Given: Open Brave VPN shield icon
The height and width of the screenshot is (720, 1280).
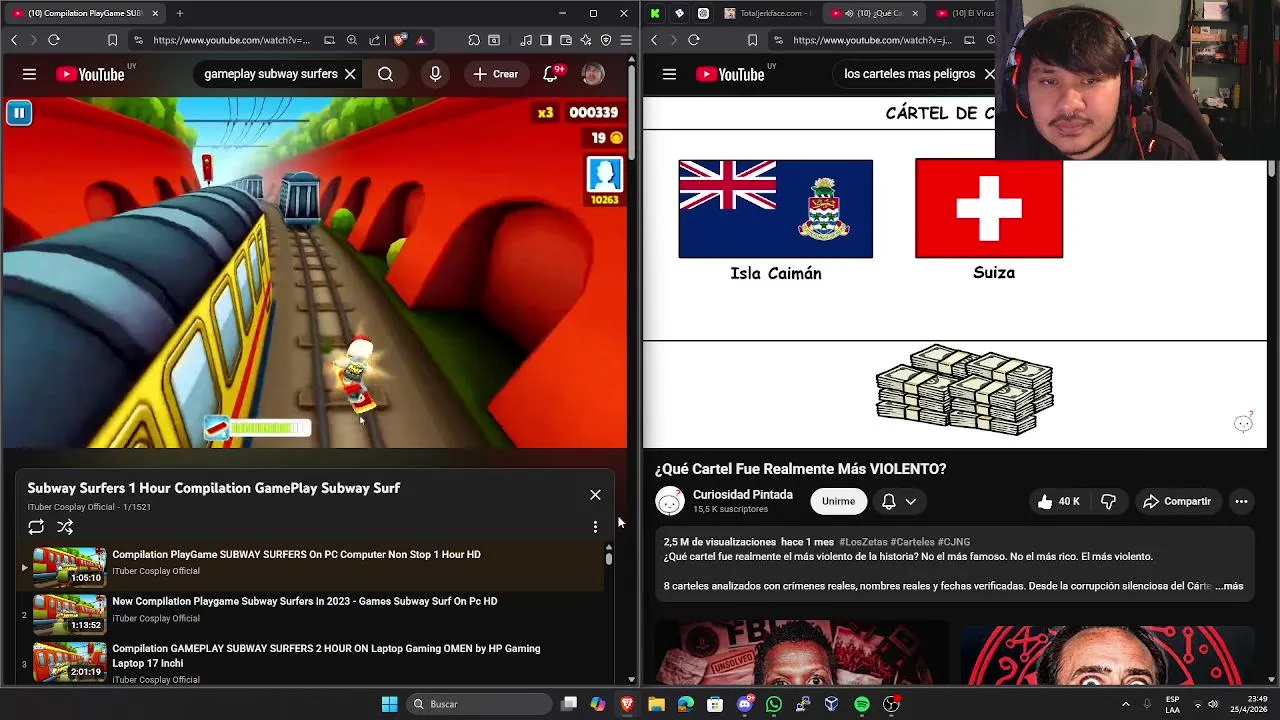Looking at the screenshot, I should click(x=606, y=40).
